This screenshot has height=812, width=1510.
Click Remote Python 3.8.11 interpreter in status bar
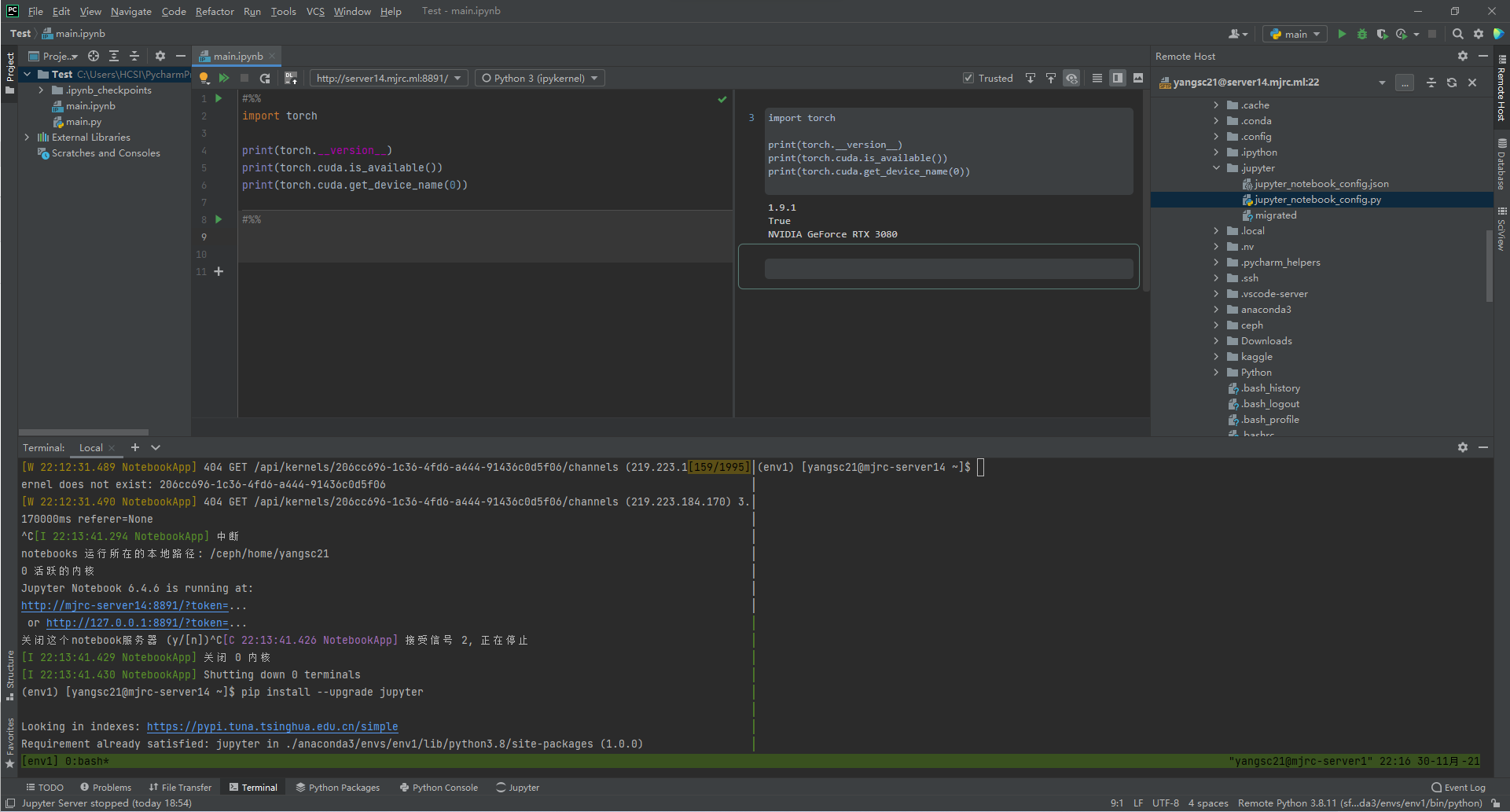tap(1360, 803)
